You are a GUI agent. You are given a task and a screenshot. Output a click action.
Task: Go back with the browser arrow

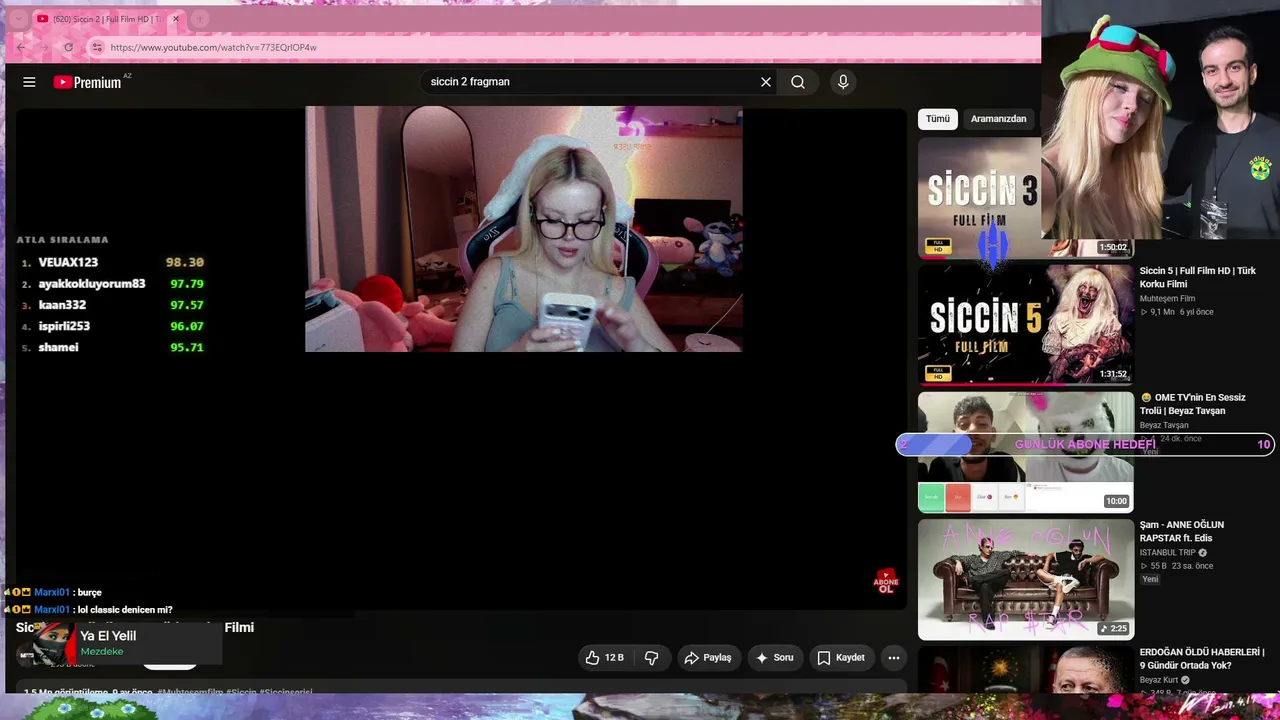tap(21, 47)
